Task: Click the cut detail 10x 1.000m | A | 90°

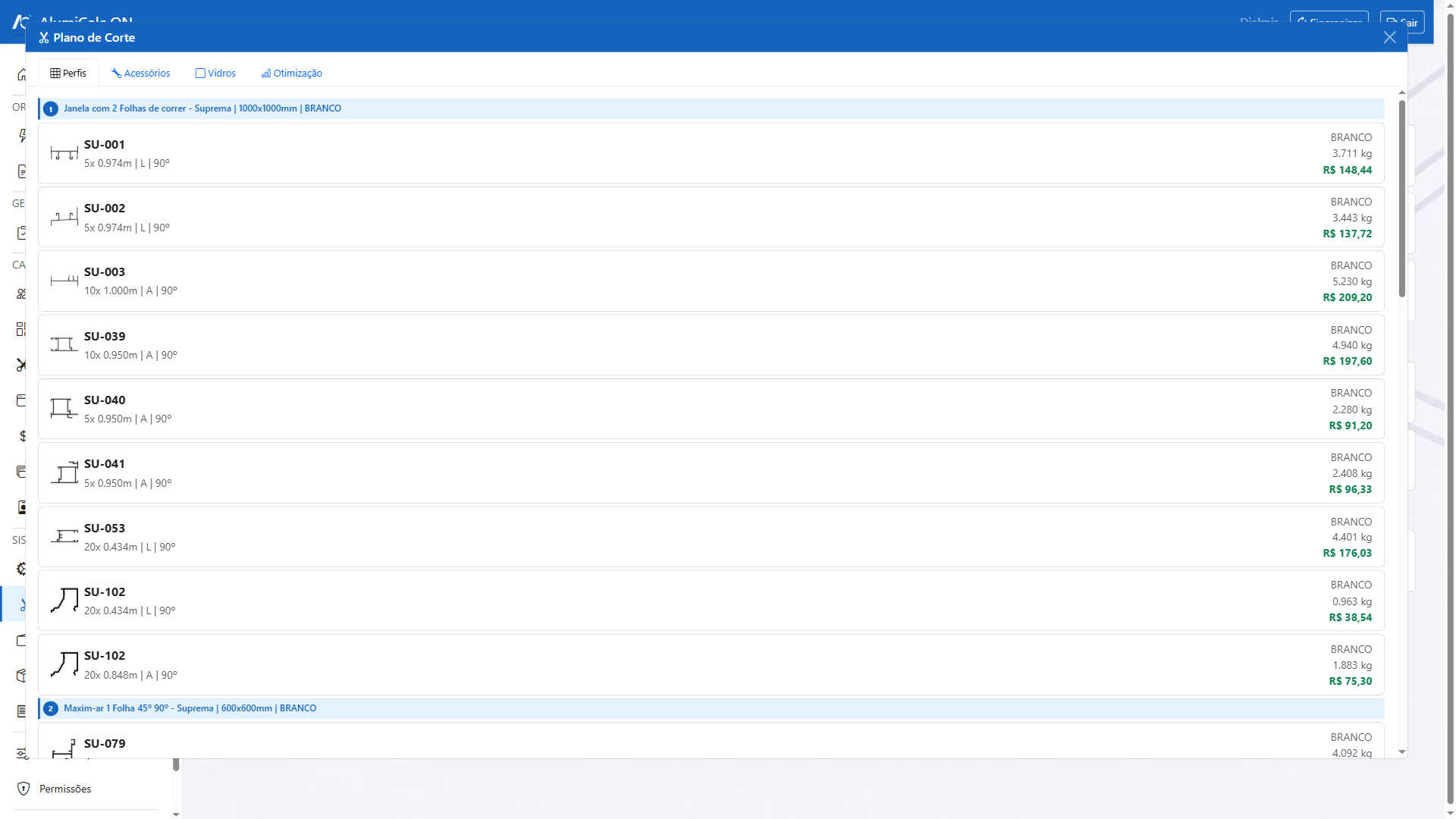Action: point(130,291)
